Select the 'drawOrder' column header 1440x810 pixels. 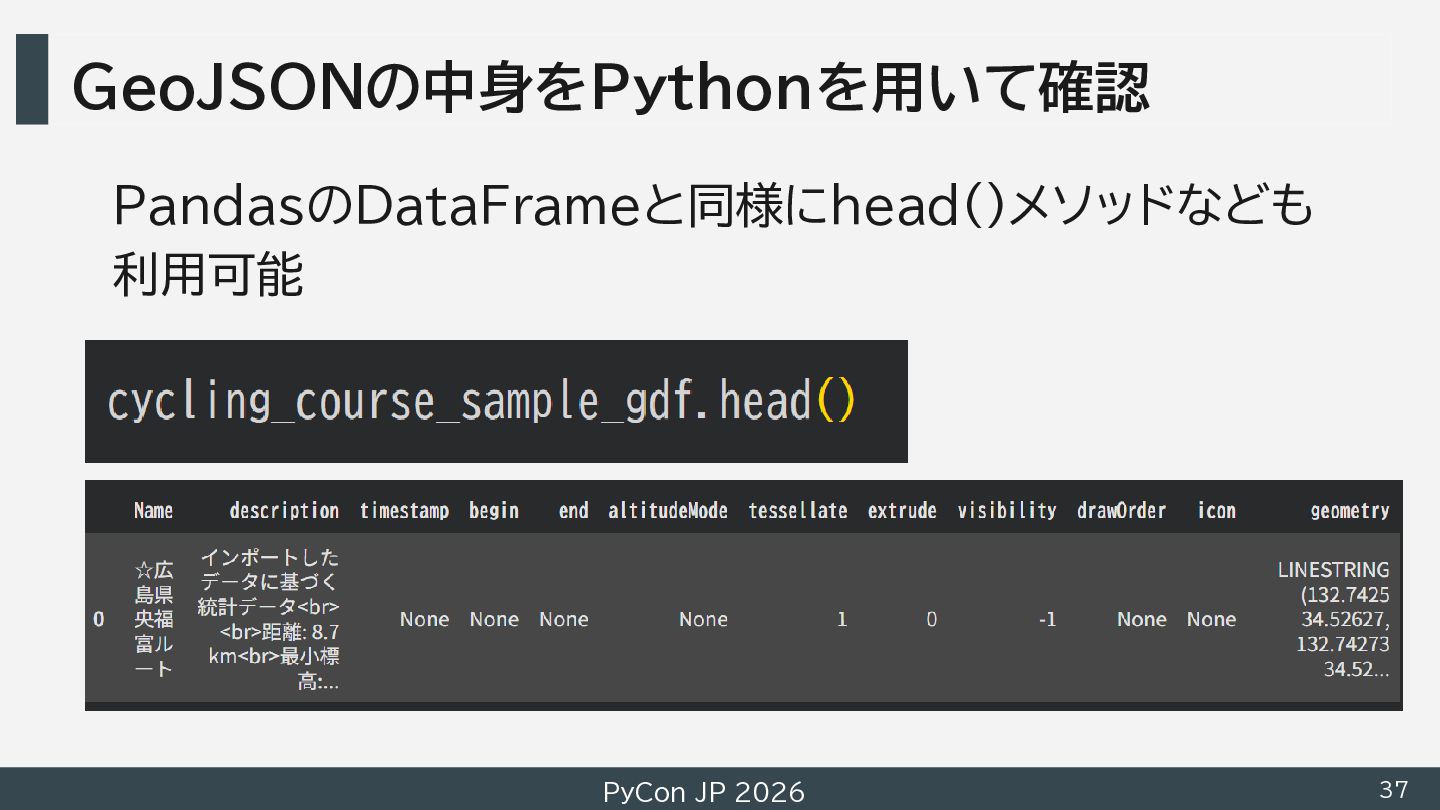click(x=1121, y=510)
